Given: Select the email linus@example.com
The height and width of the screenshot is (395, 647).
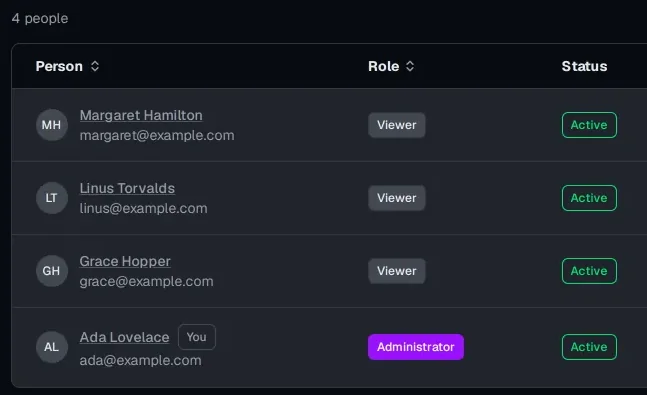Looking at the screenshot, I should coord(143,208).
